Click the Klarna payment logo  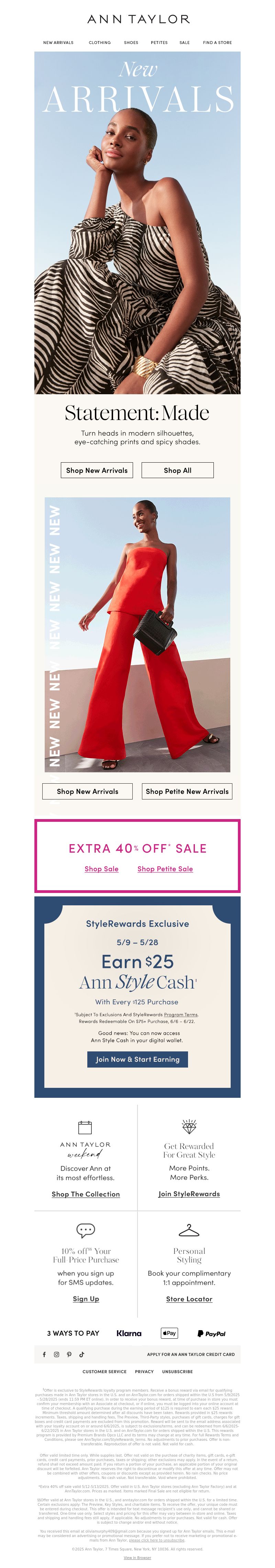[129, 1333]
